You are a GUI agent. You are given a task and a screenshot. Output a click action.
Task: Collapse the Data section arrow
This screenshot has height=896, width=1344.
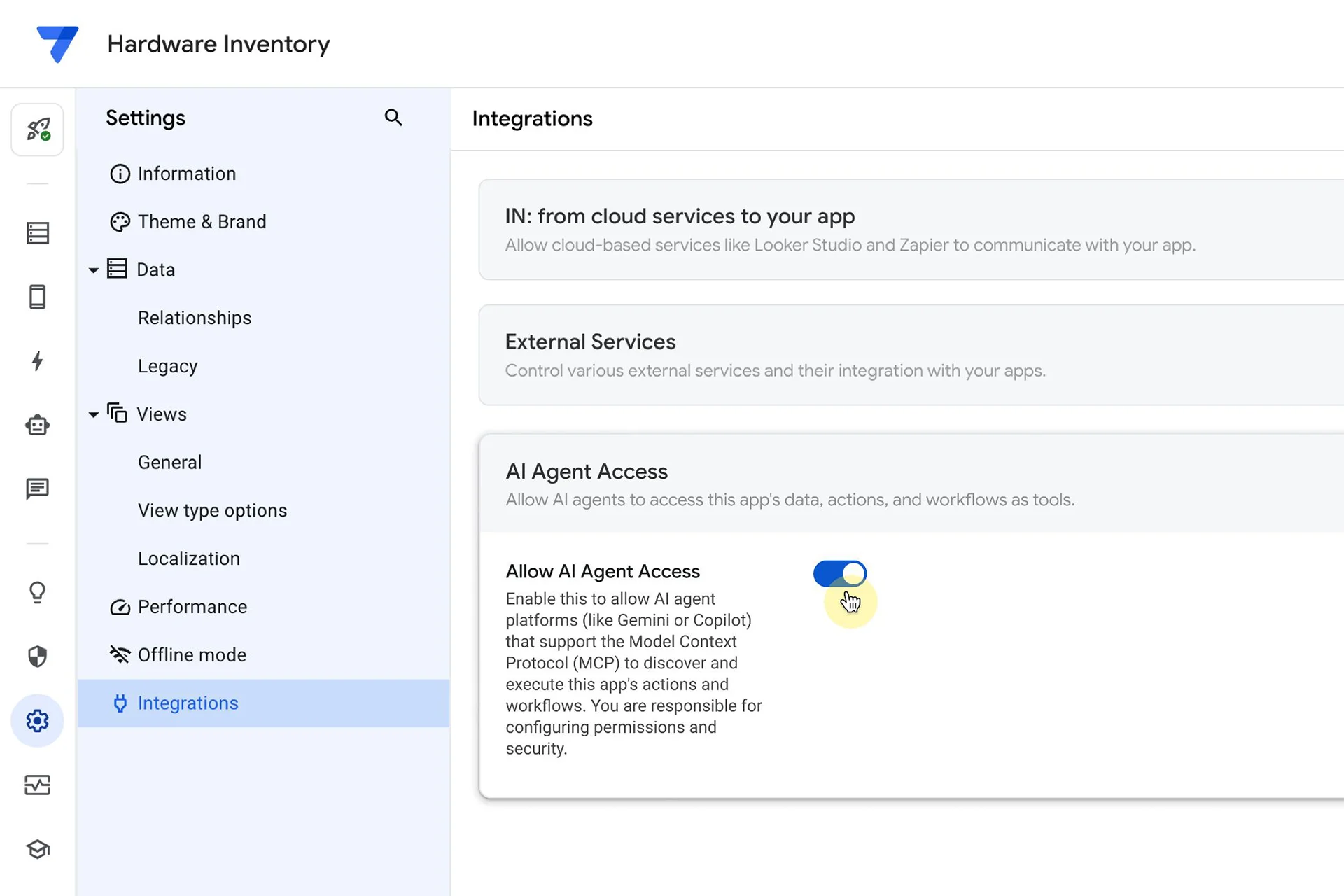93,270
